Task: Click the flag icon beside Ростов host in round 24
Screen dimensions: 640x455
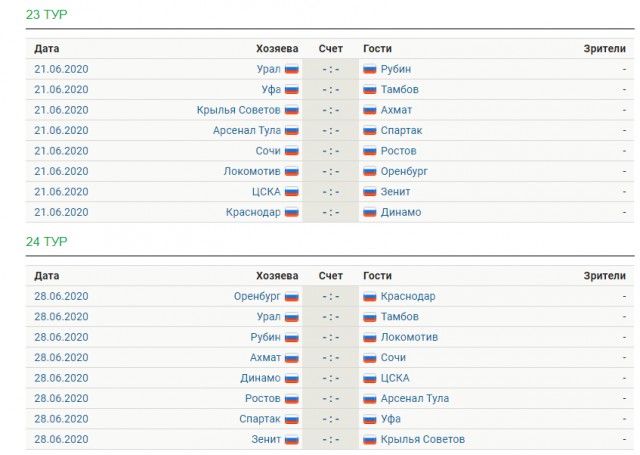Action: [292, 399]
